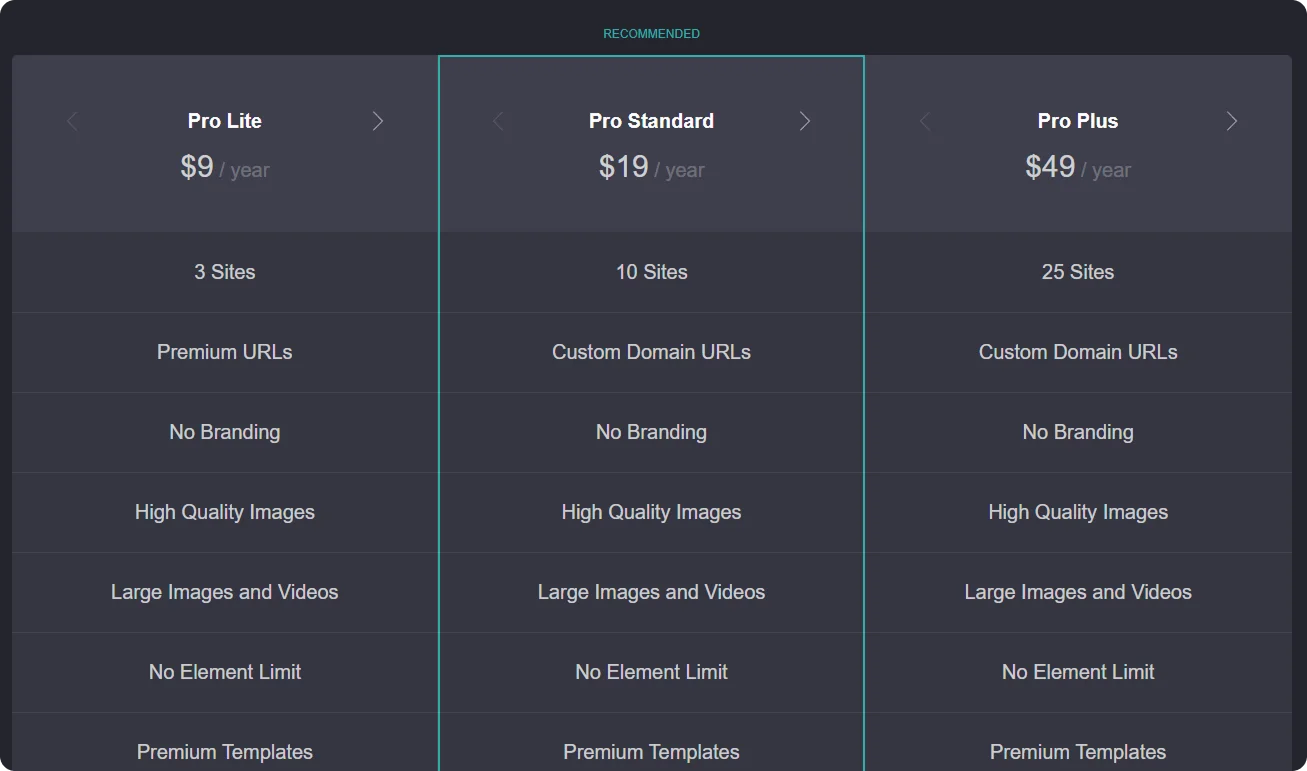1307x771 pixels.
Task: Click No Element Limit in Pro Plus
Action: [1078, 672]
